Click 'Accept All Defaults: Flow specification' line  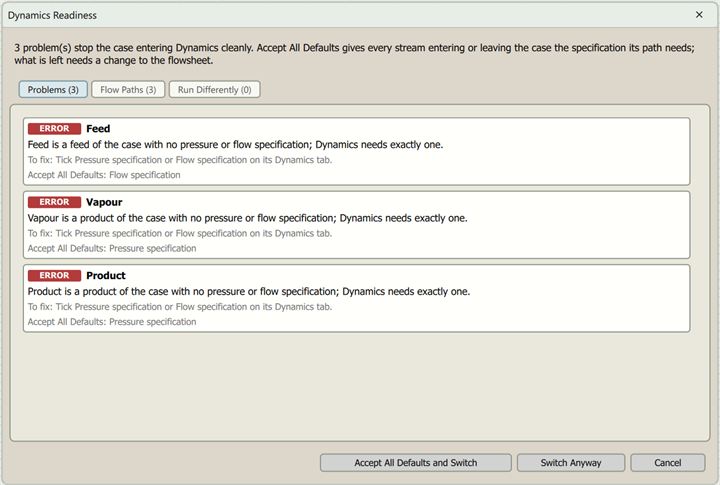point(104,175)
